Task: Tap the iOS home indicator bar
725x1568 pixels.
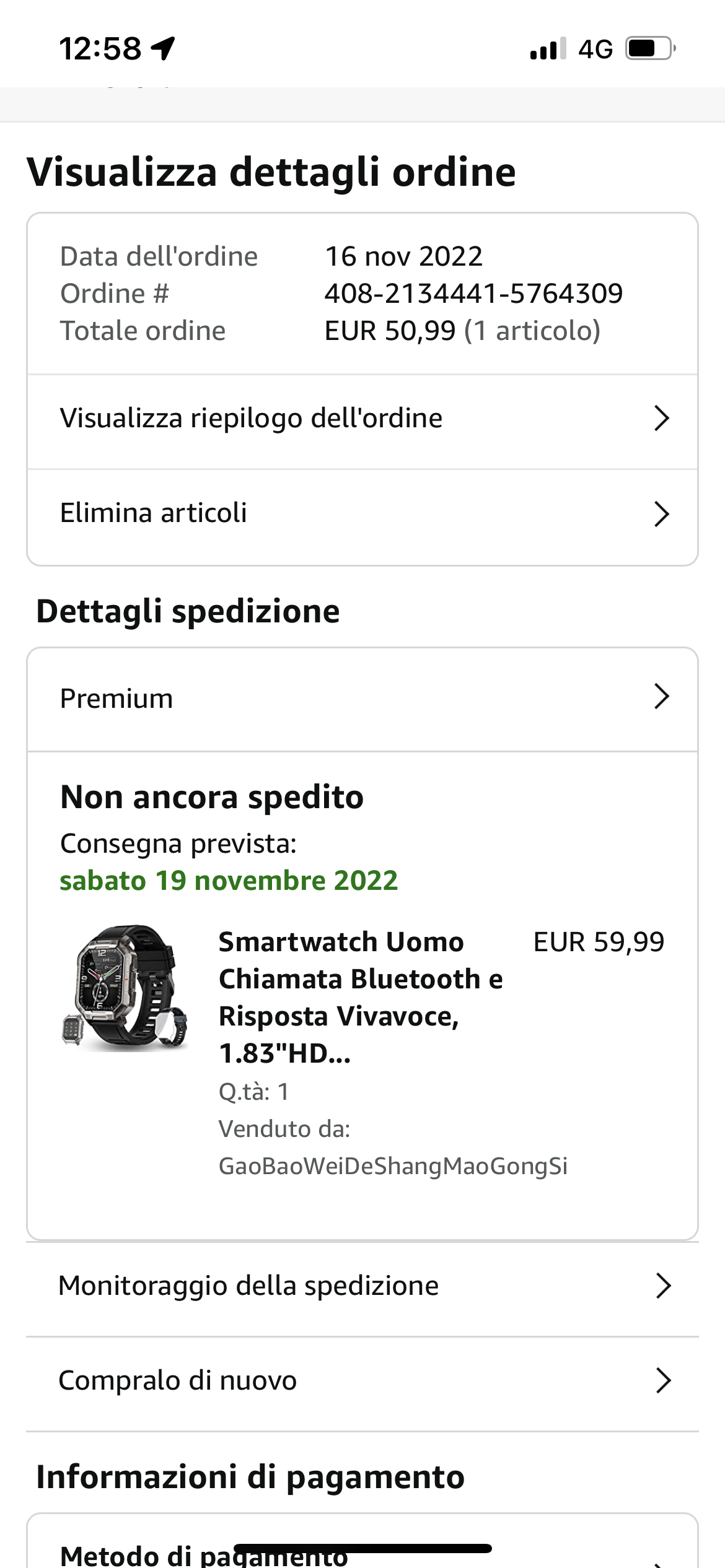Action: tap(362, 1548)
